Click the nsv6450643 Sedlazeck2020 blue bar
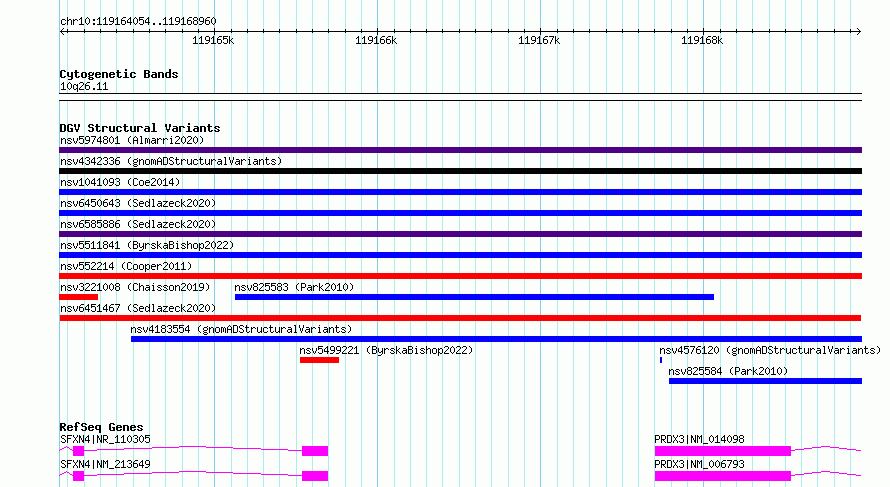Image resolution: width=890 pixels, height=487 pixels. 460,213
